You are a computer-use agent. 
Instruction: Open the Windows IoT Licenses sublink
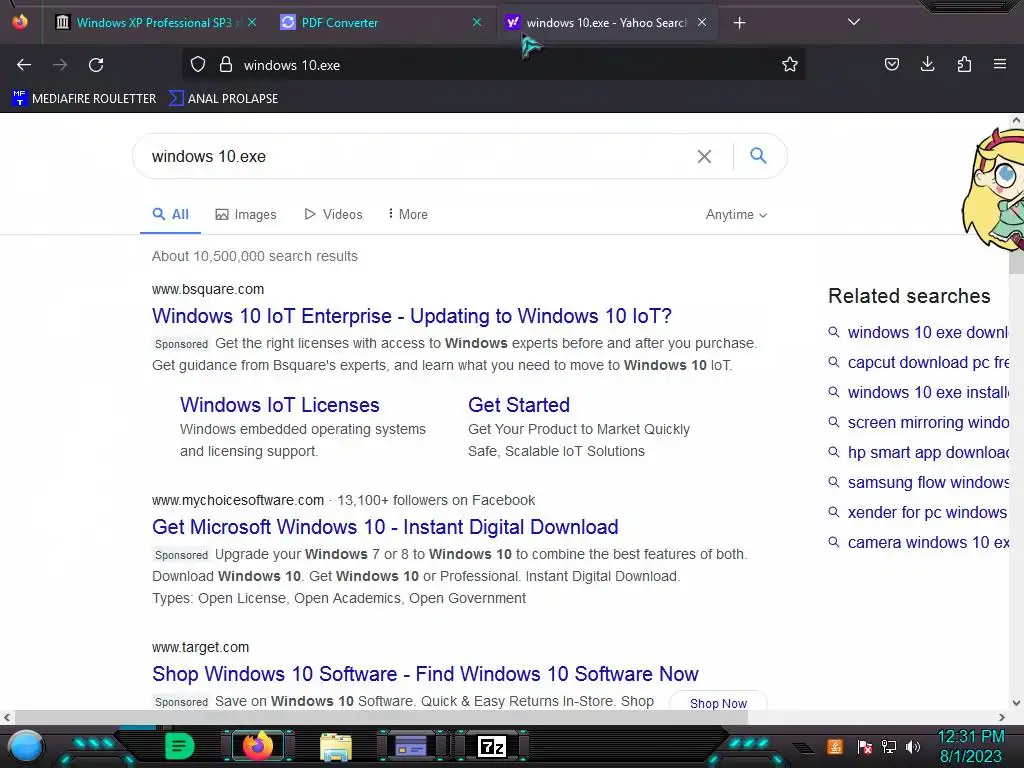[280, 405]
